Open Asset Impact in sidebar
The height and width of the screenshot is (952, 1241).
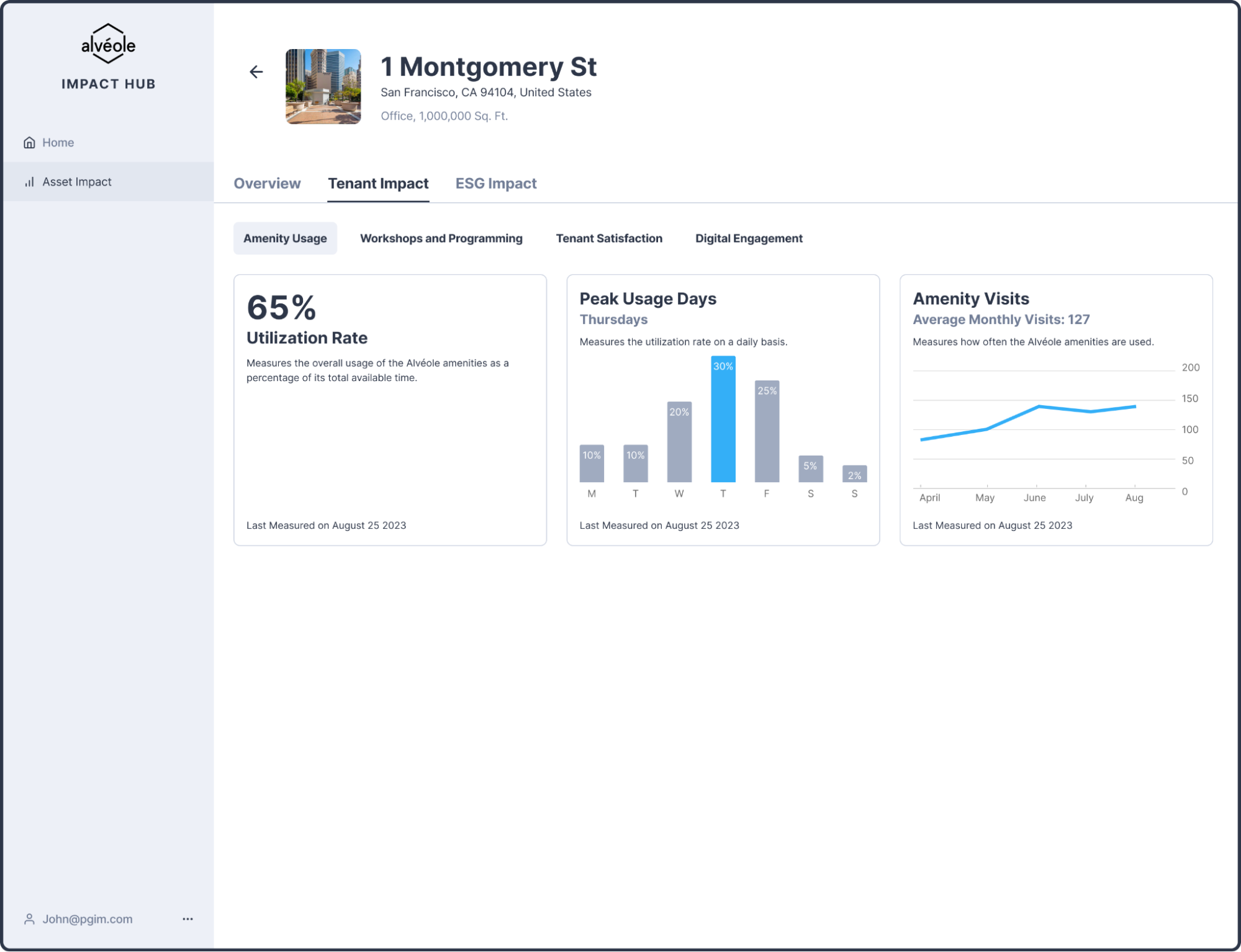point(77,182)
